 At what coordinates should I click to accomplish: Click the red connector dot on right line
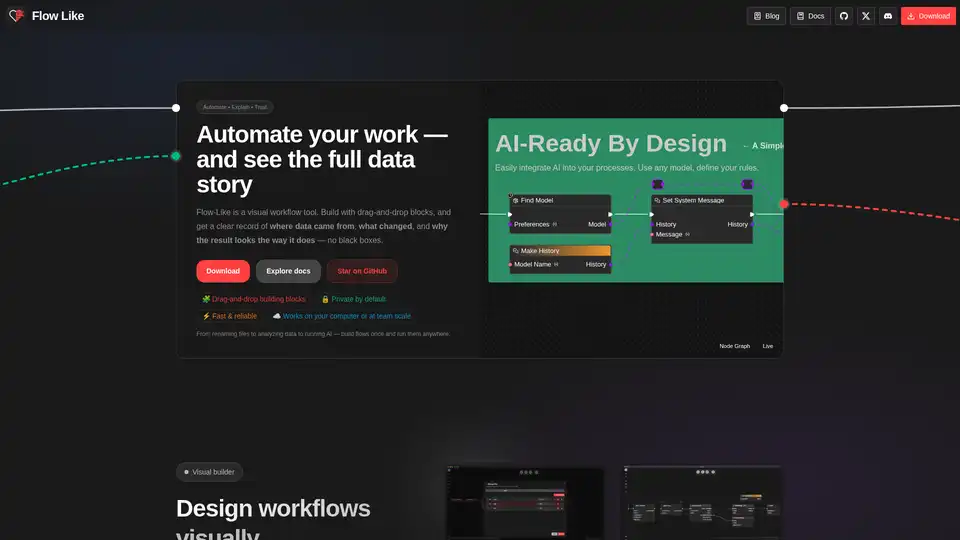pos(784,204)
